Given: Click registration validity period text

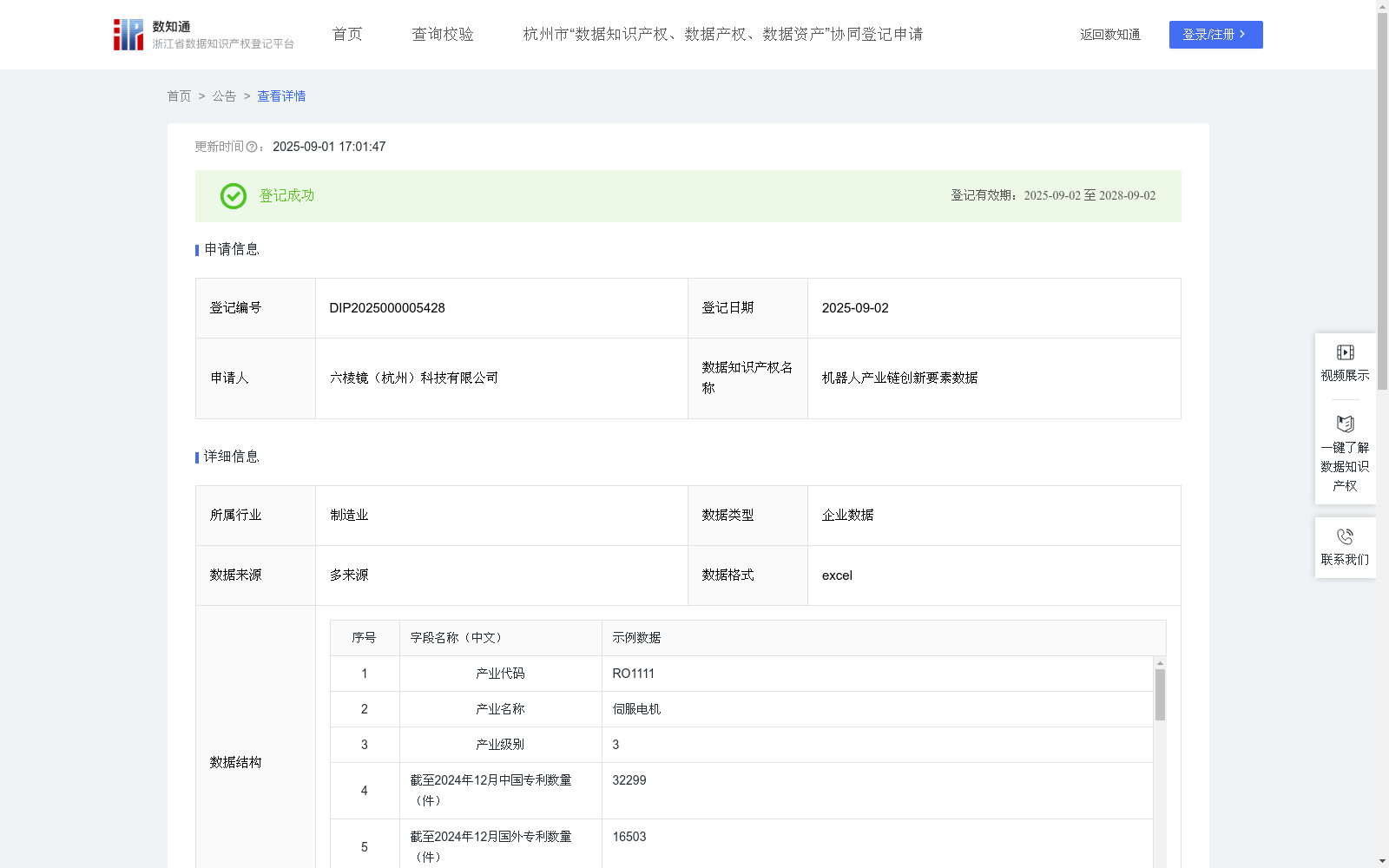Looking at the screenshot, I should coord(1053,196).
